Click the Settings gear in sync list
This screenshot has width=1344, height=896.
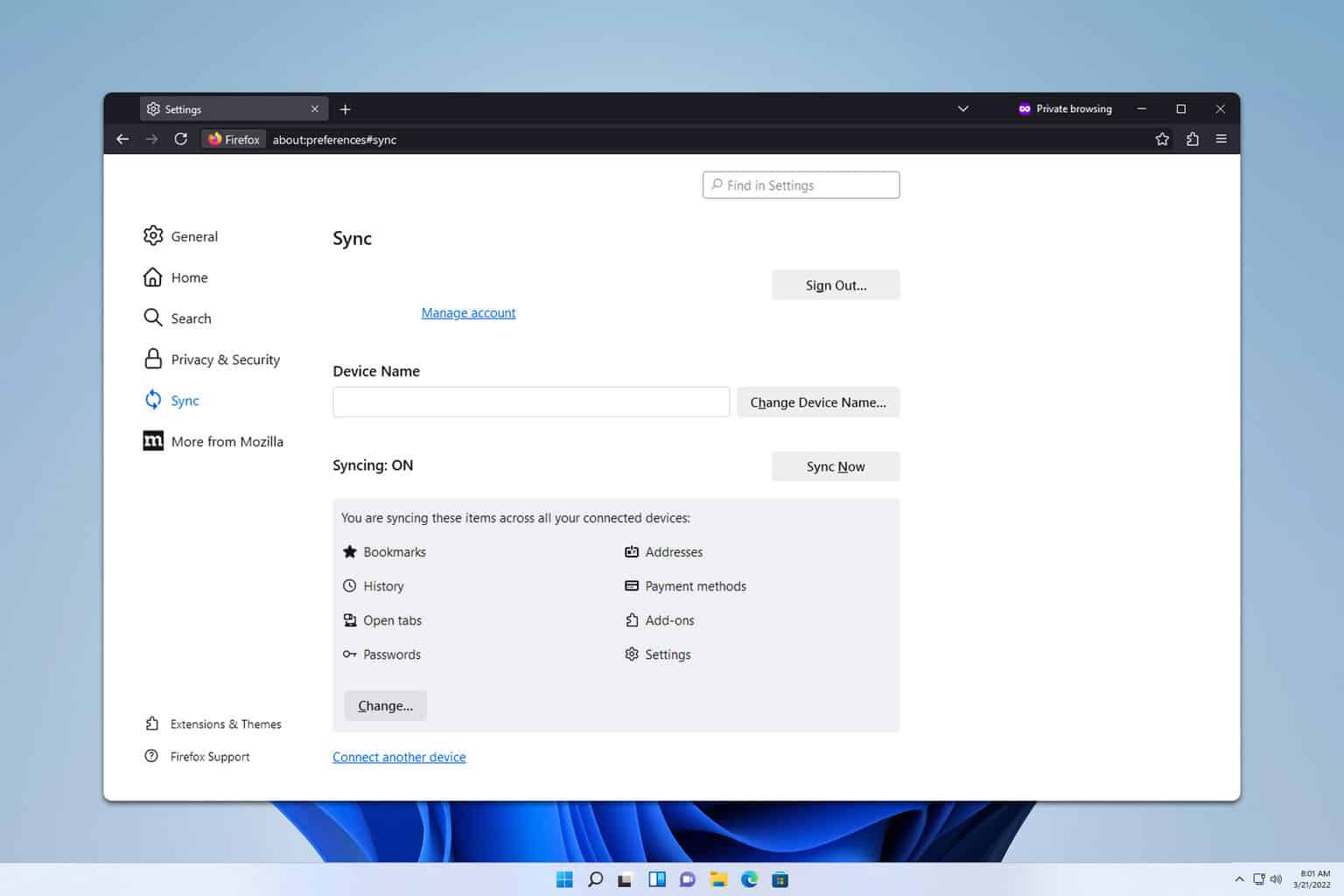pyautogui.click(x=632, y=654)
